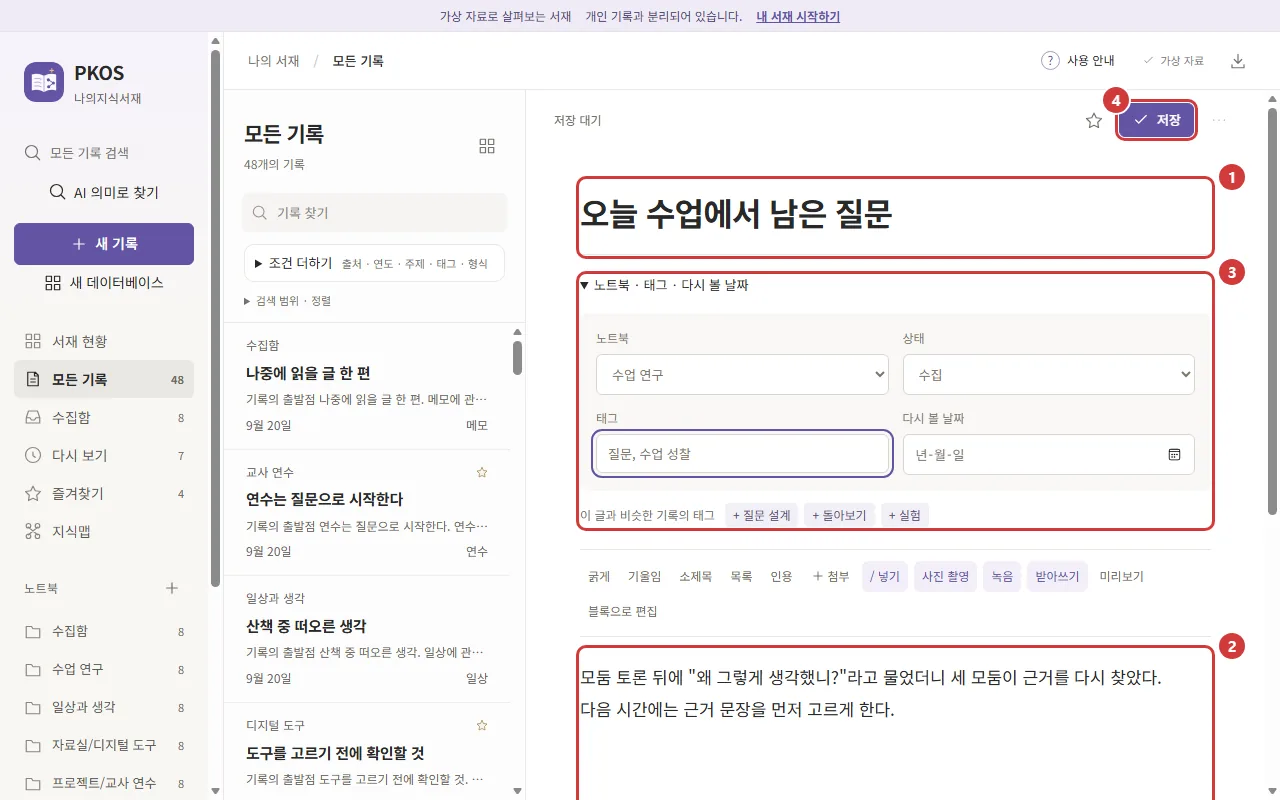Favorite the open note with star icon
The height and width of the screenshot is (800, 1280).
coord(1094,121)
